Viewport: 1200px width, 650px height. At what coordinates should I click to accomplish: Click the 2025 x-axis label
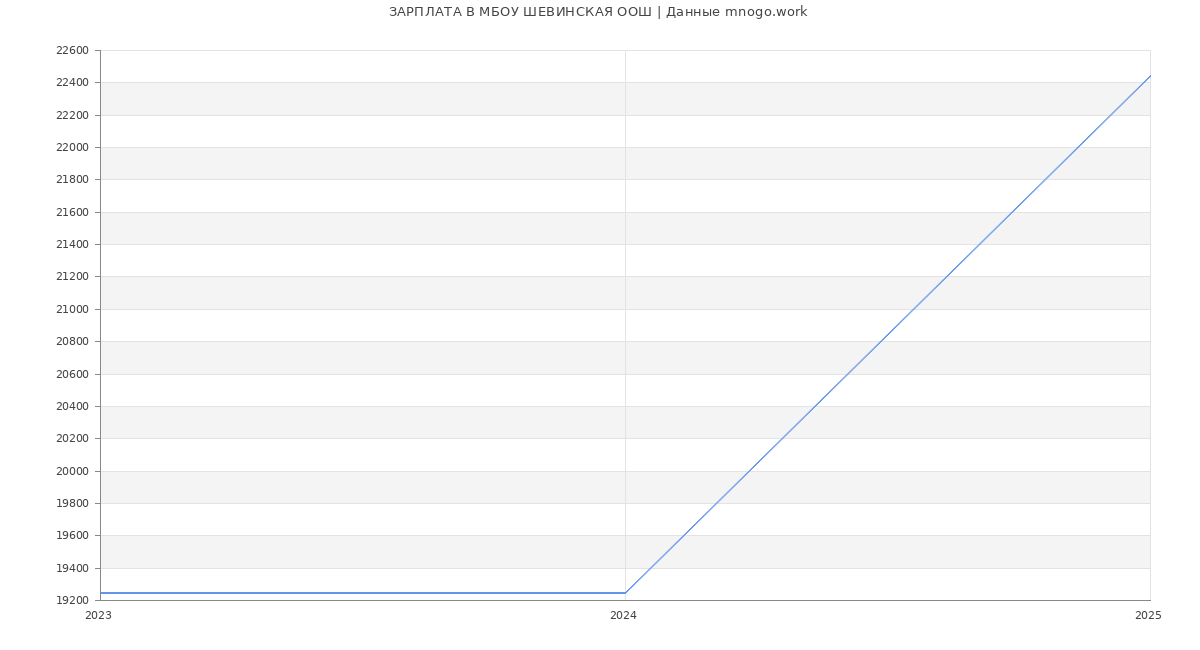coord(1148,616)
